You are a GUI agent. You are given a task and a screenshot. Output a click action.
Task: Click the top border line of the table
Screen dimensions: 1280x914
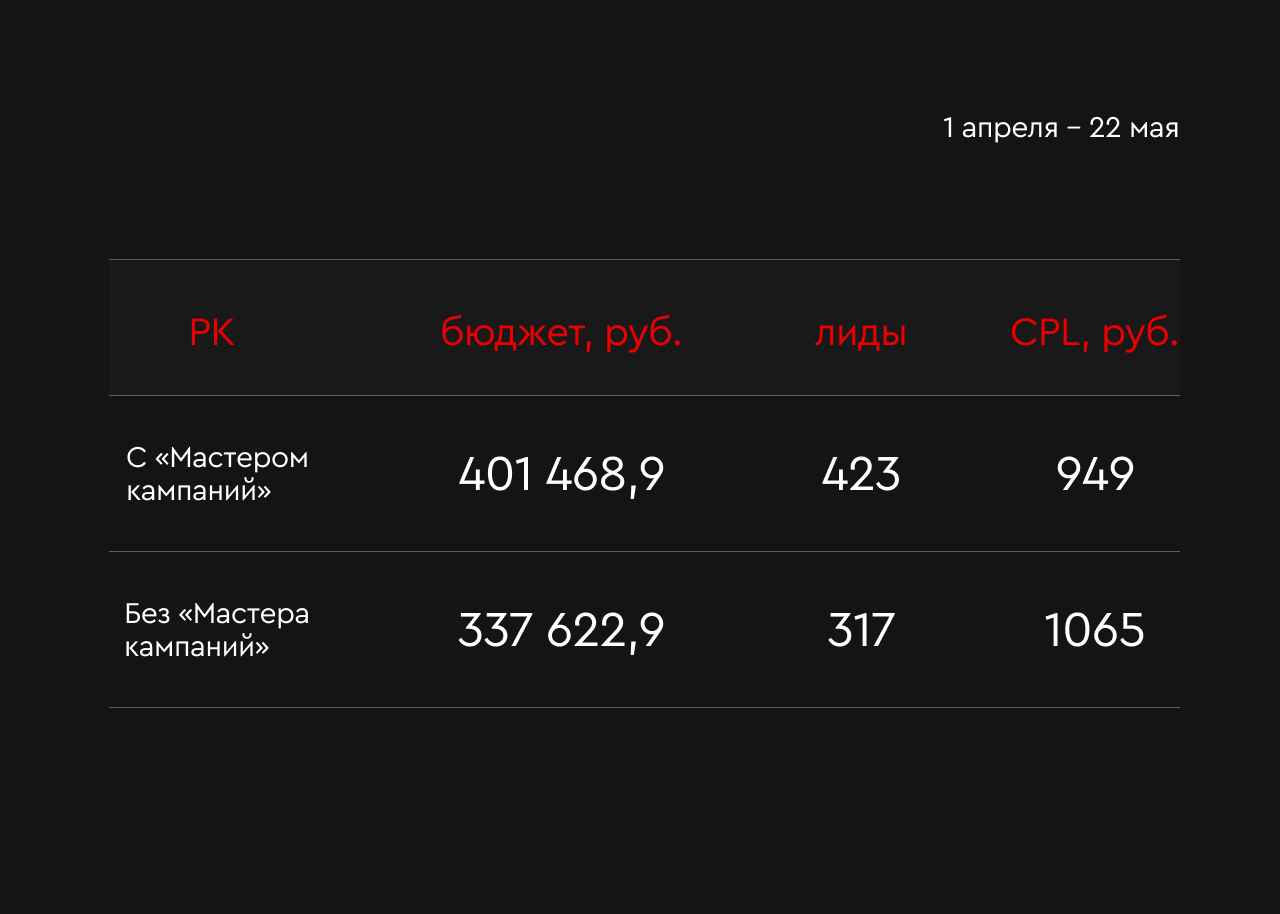tap(644, 260)
